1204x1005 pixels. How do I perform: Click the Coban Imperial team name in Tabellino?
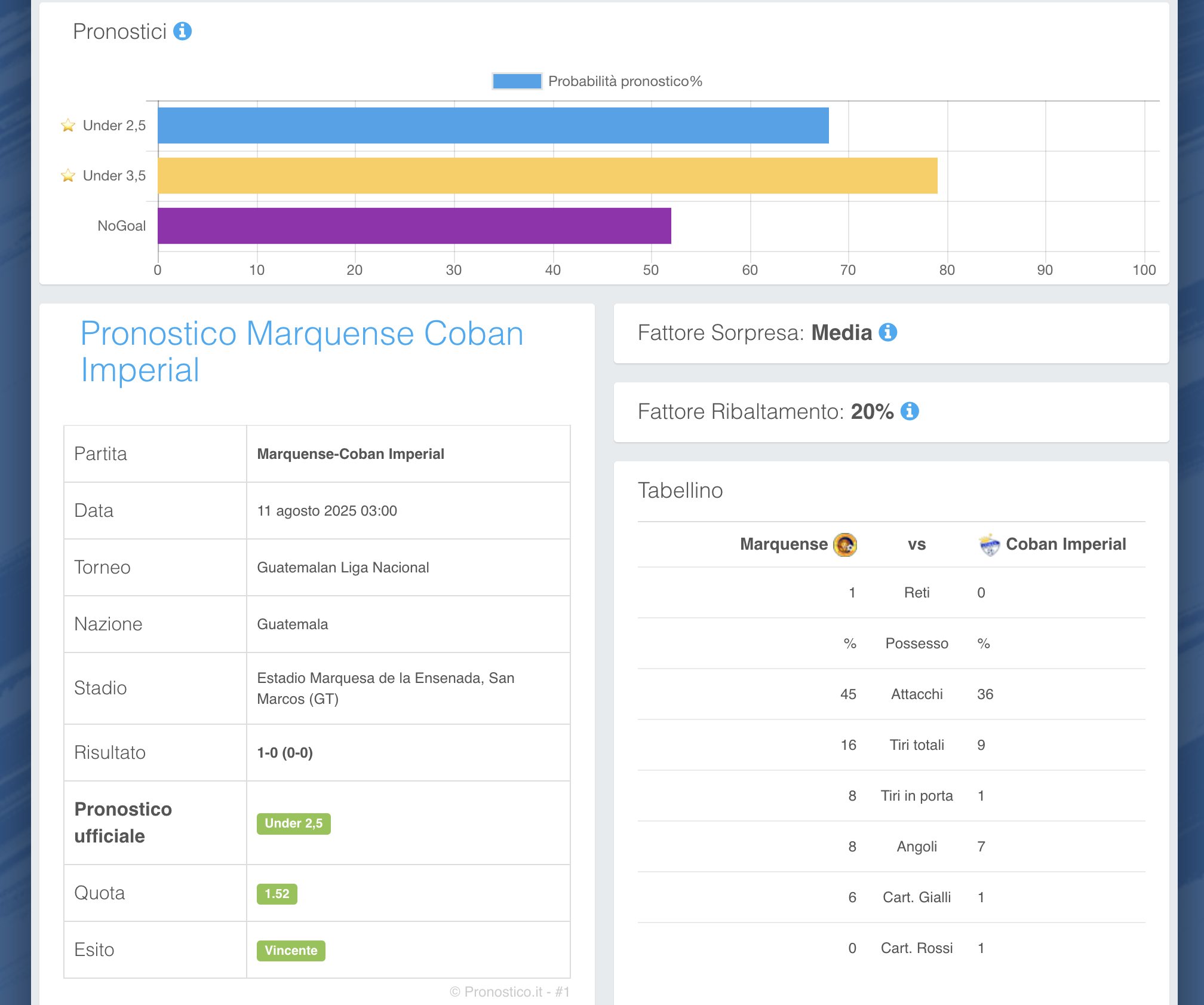coord(1066,544)
